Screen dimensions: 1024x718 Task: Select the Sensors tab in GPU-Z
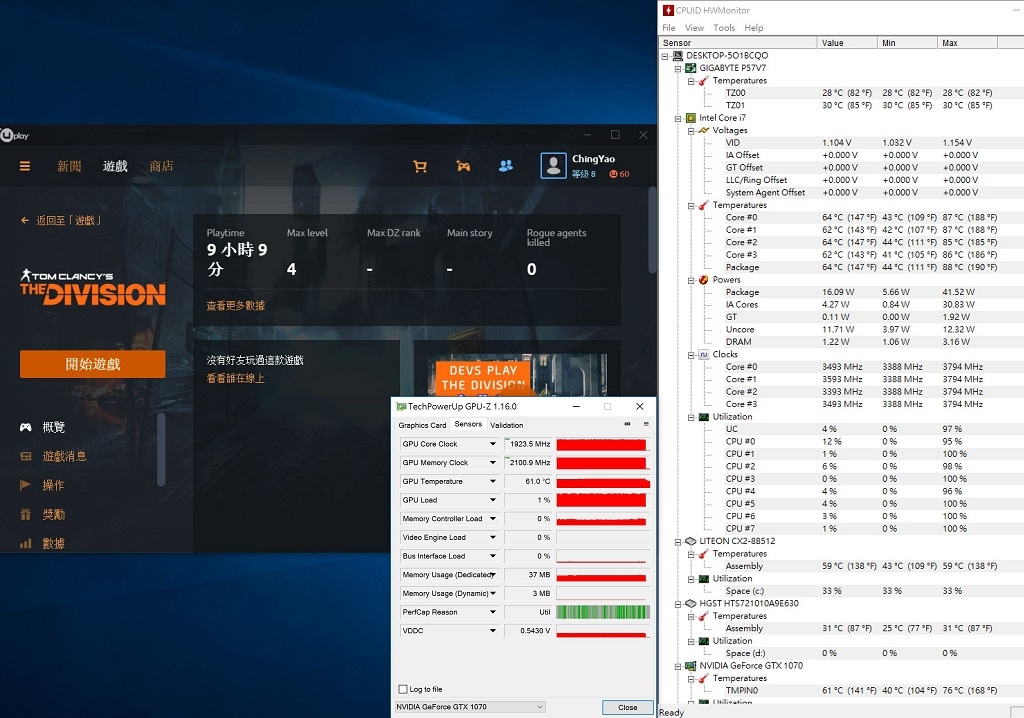pos(468,425)
